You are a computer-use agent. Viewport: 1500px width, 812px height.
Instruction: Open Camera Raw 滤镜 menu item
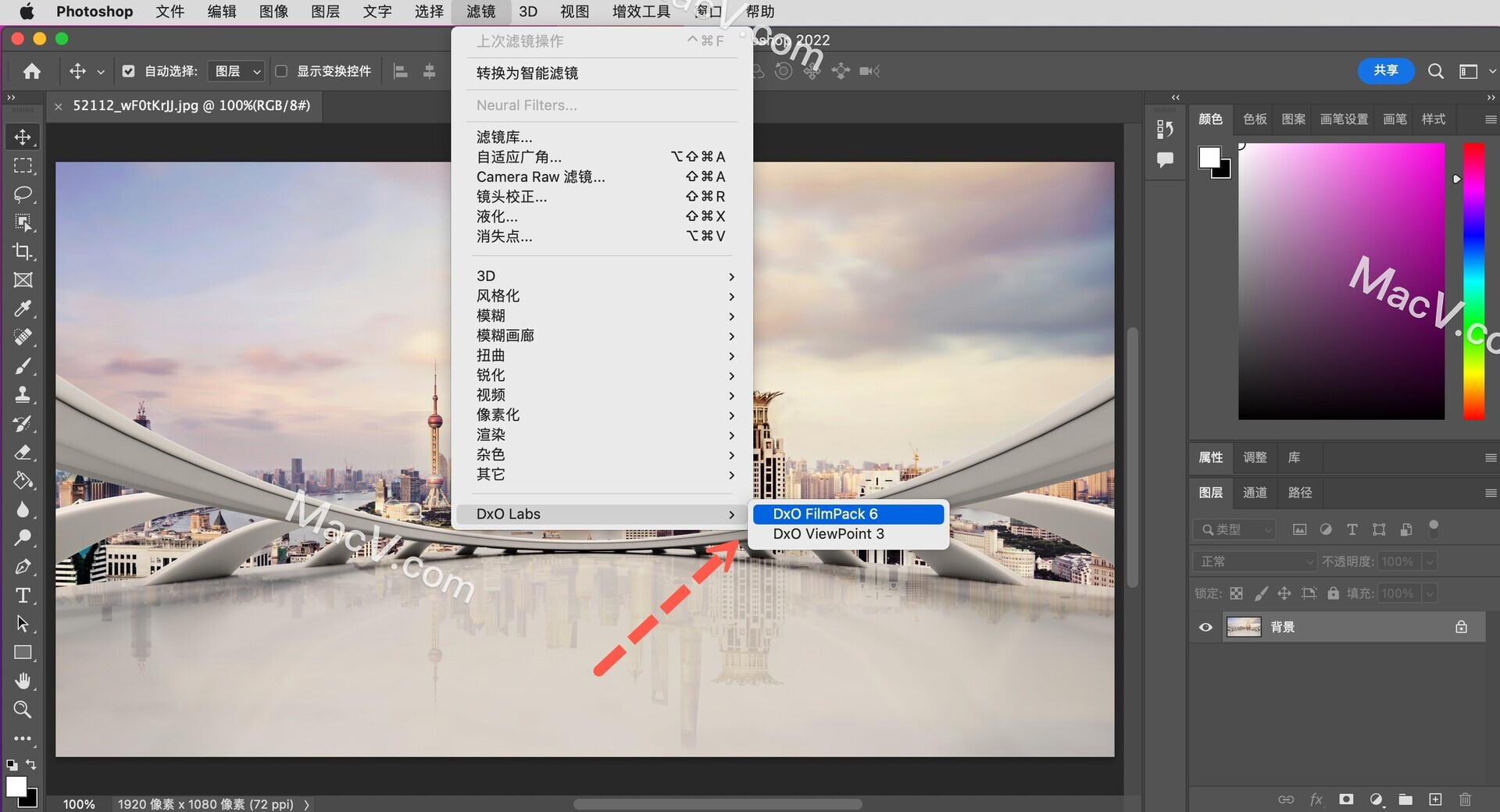click(x=602, y=176)
